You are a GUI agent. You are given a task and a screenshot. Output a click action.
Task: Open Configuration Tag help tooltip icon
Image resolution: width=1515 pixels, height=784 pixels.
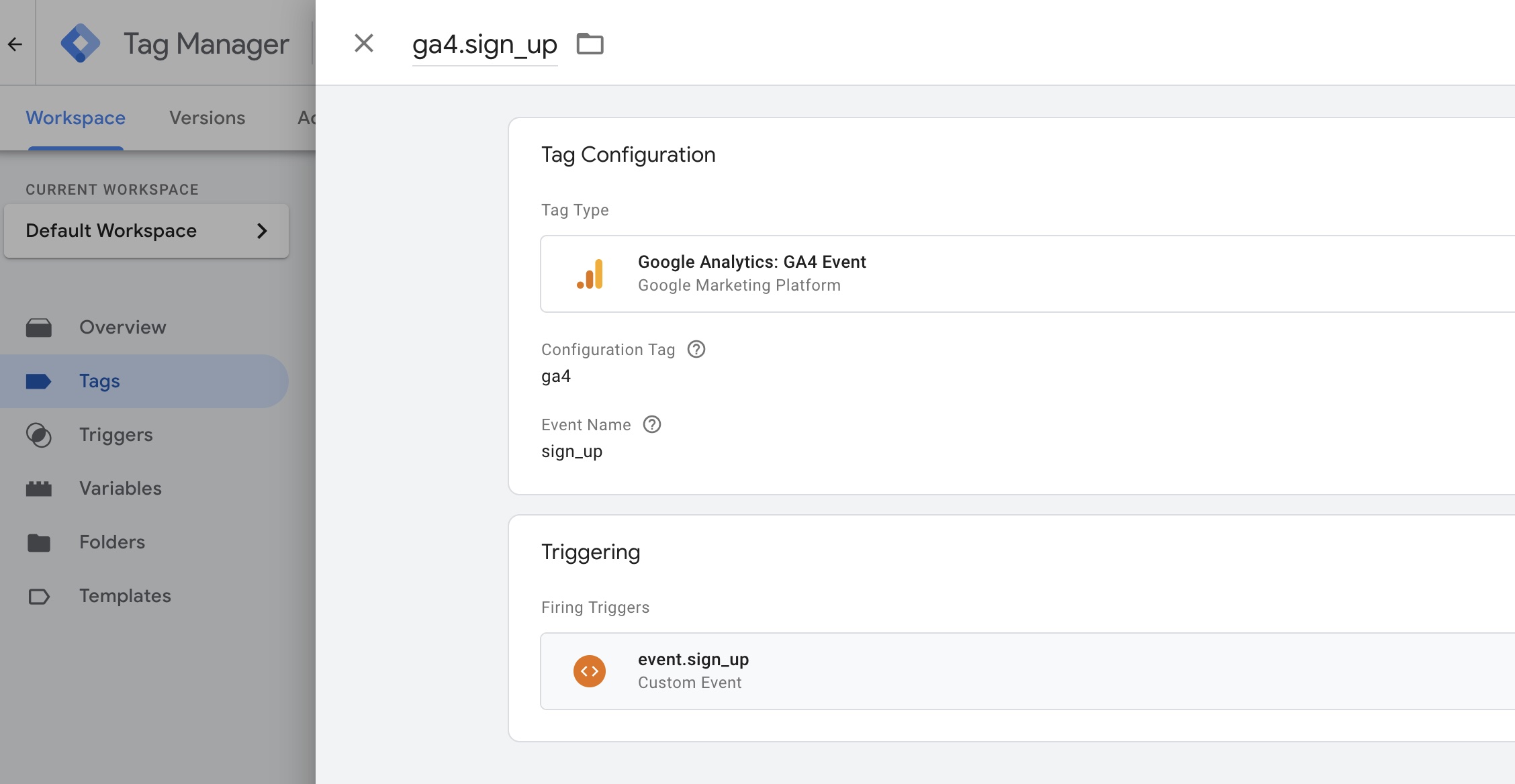click(696, 350)
